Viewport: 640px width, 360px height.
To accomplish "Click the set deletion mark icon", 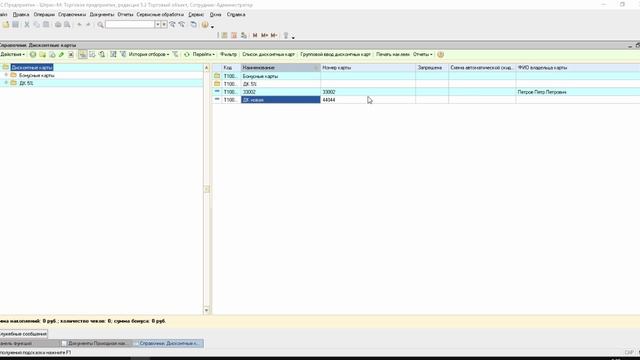I will [x=71, y=54].
